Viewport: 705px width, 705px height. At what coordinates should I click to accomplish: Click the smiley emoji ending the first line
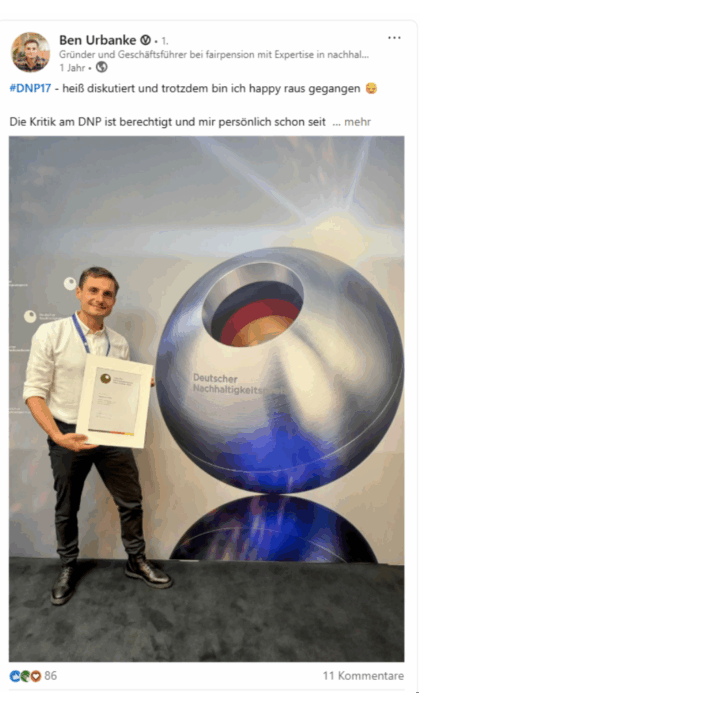[371, 88]
